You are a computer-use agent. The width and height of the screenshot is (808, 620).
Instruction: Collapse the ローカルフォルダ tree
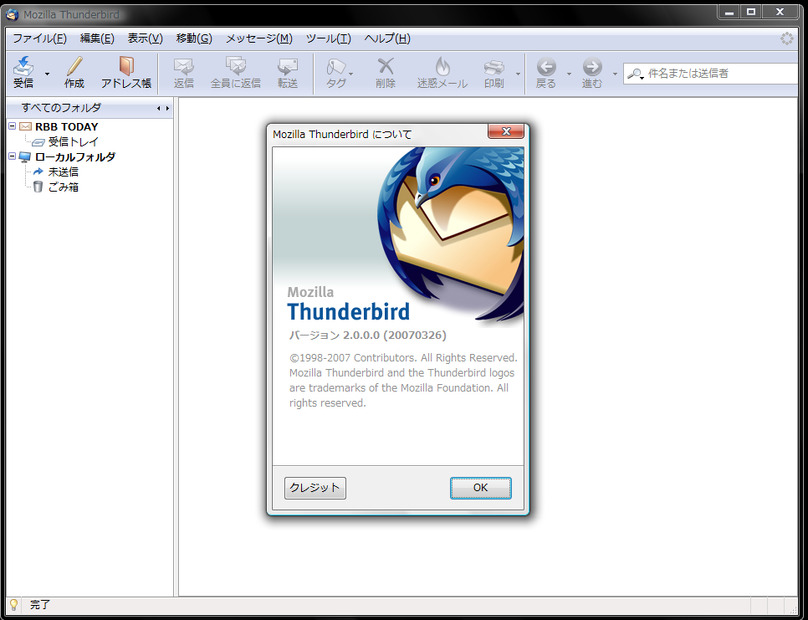(12, 156)
